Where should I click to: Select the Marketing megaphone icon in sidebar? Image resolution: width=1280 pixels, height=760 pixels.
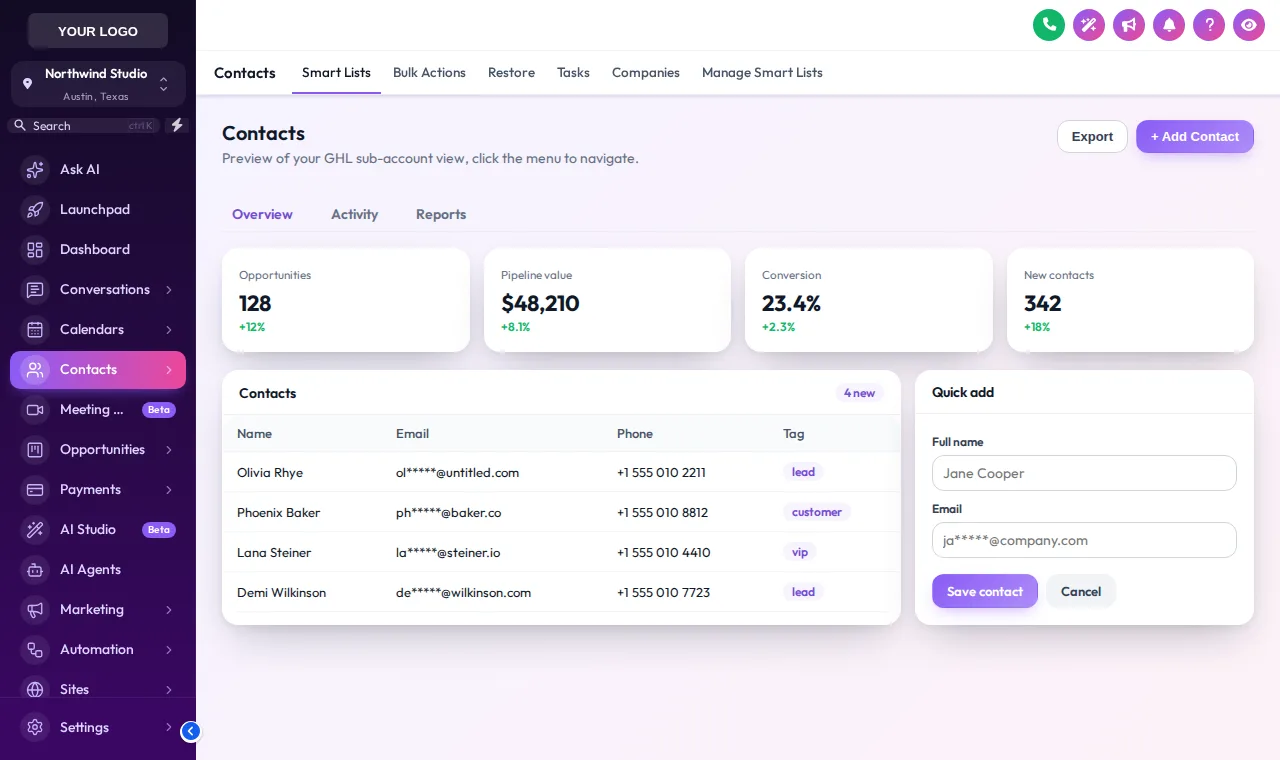click(35, 610)
